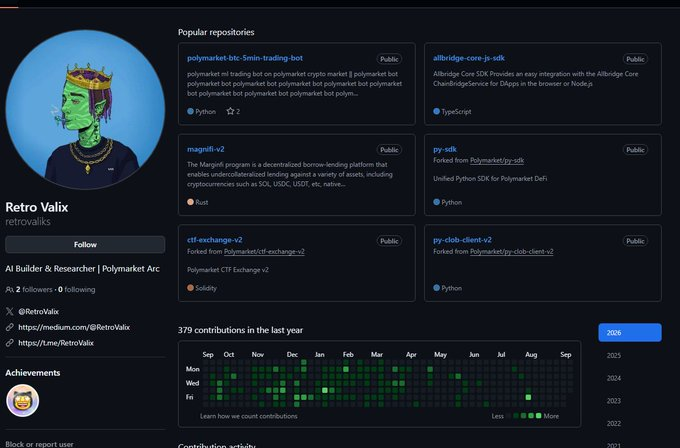The image size is (680, 448).
Task: Open the Polymarket/ctf-exchange-v2 fork source link
Action: pos(264,251)
